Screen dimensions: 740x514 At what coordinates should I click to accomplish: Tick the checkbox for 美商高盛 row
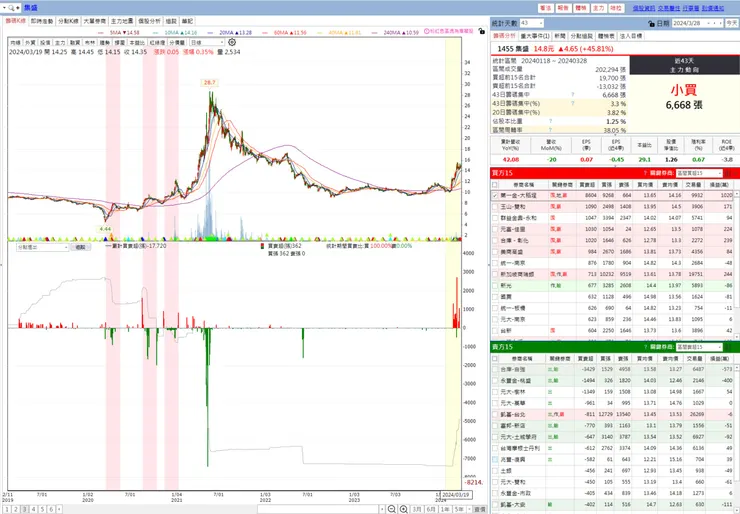495,252
